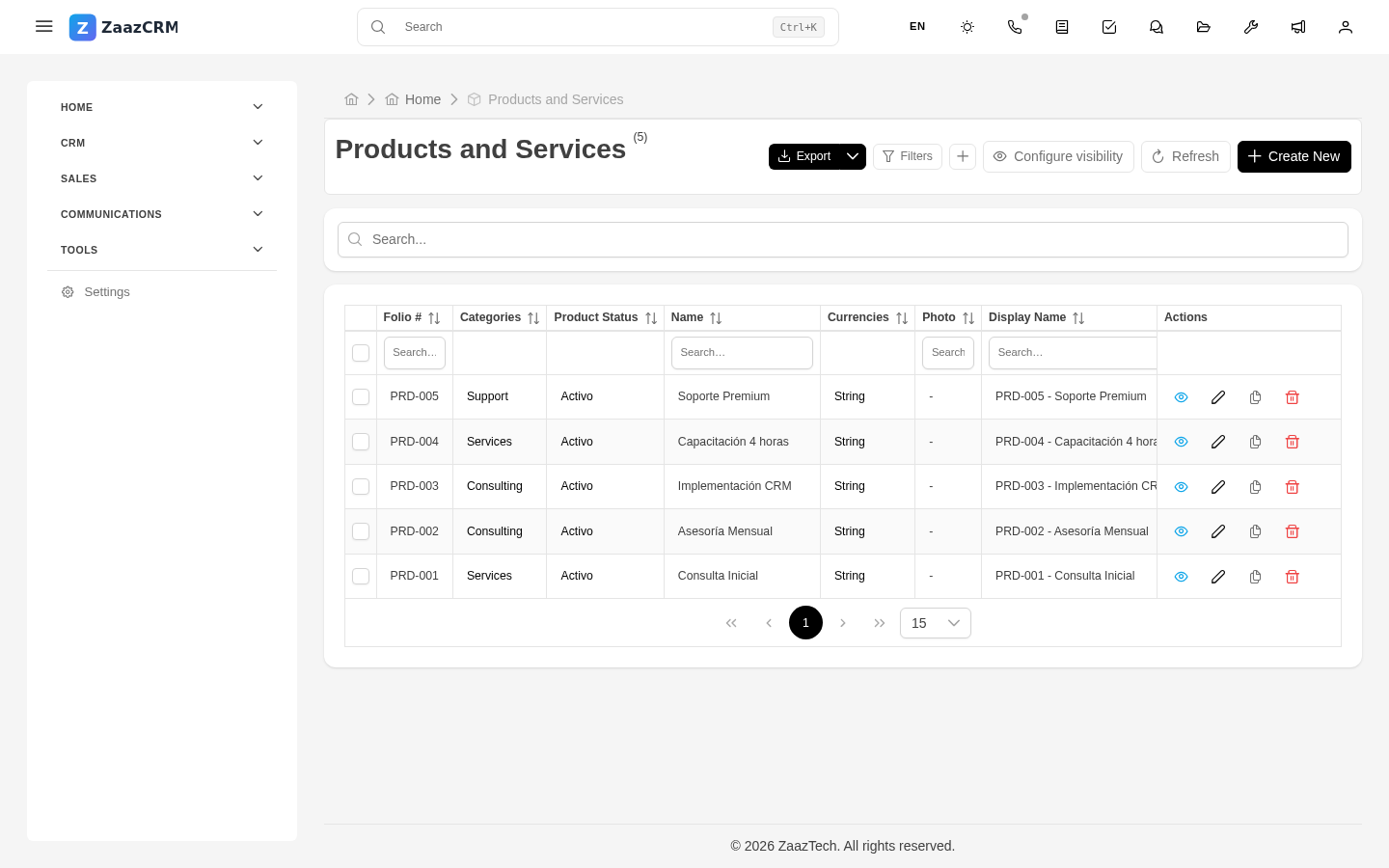
Task: Click the plus icon next to Filters
Action: pyautogui.click(x=963, y=156)
